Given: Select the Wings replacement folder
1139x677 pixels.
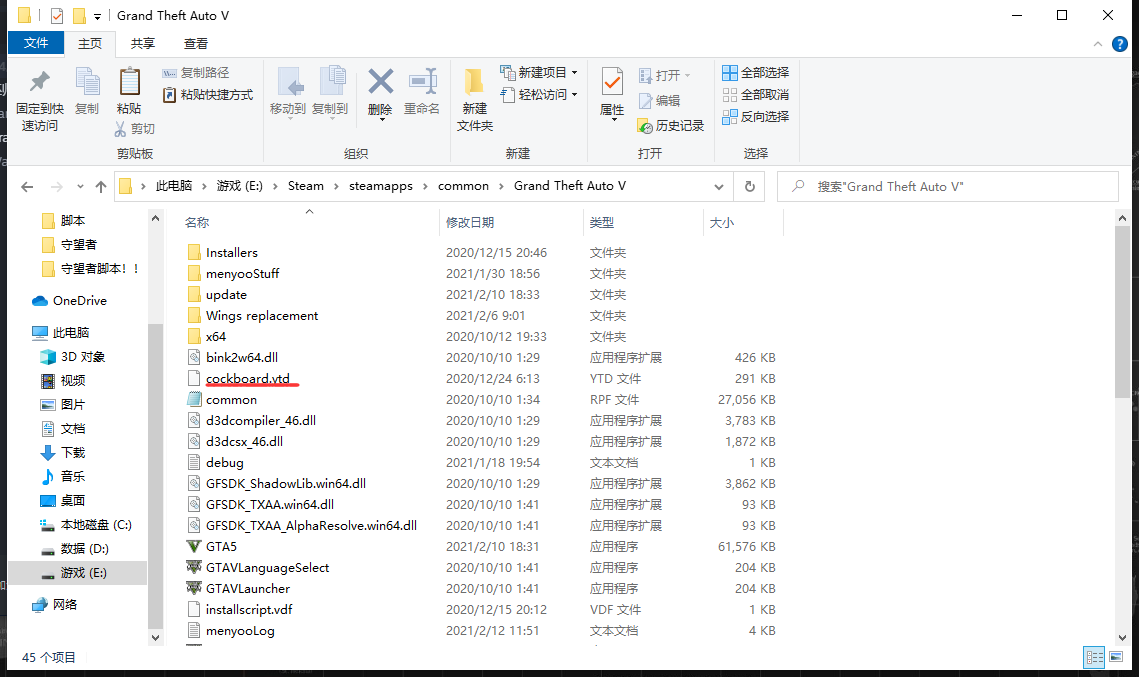Looking at the screenshot, I should click(x=262, y=316).
